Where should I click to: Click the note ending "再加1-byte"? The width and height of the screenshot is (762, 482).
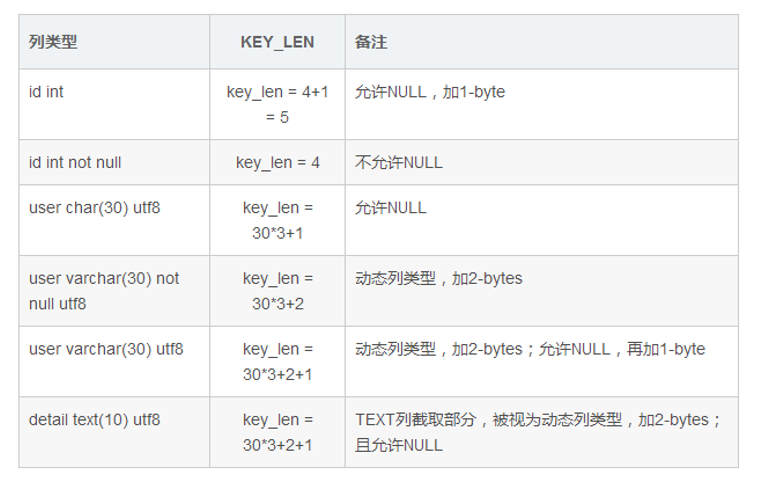click(530, 349)
